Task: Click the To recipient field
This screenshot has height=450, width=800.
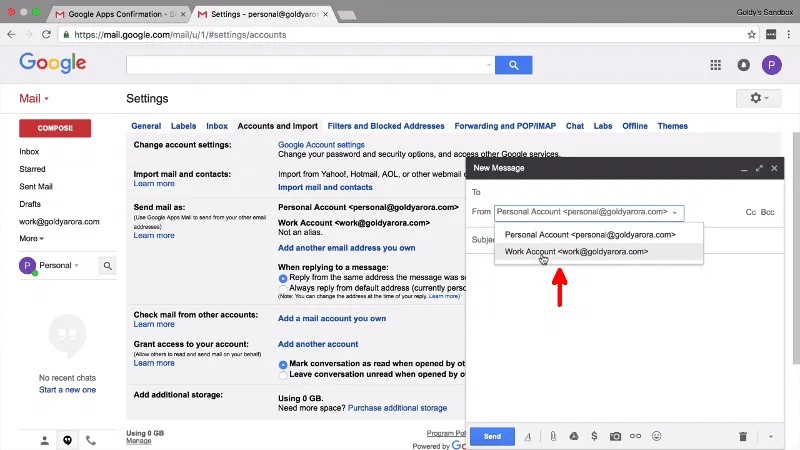Action: [620, 192]
